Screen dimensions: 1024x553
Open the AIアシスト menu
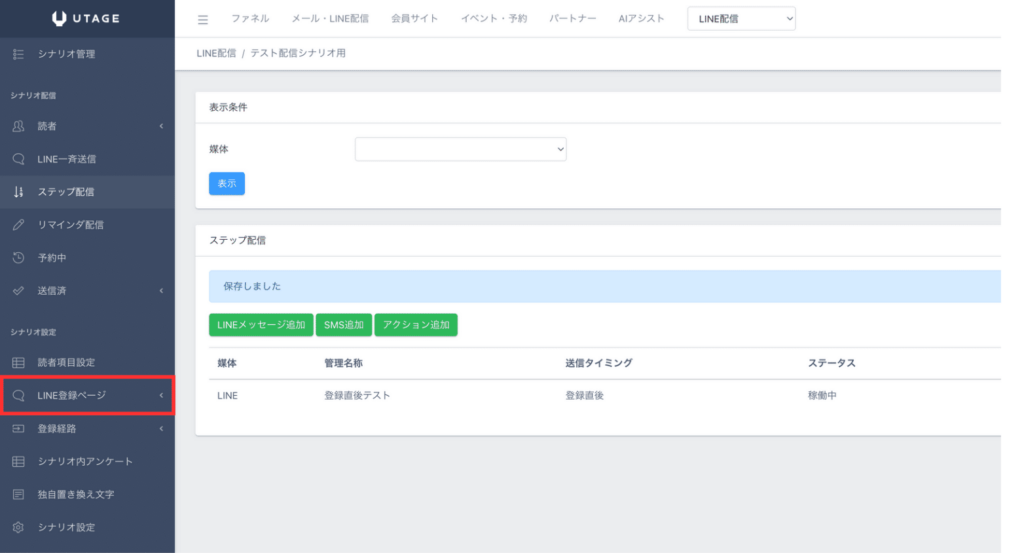(x=641, y=18)
